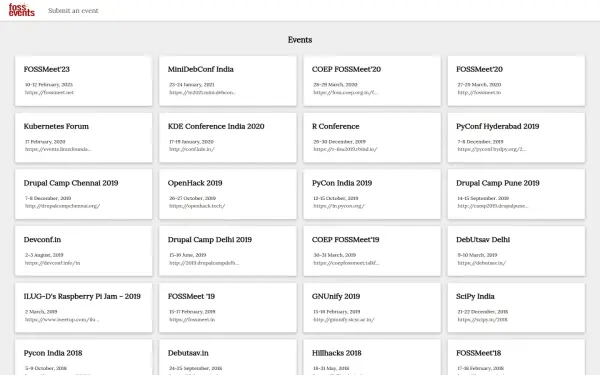Select the DebUtsav Delhi event title
The width and height of the screenshot is (600, 375).
(483, 240)
